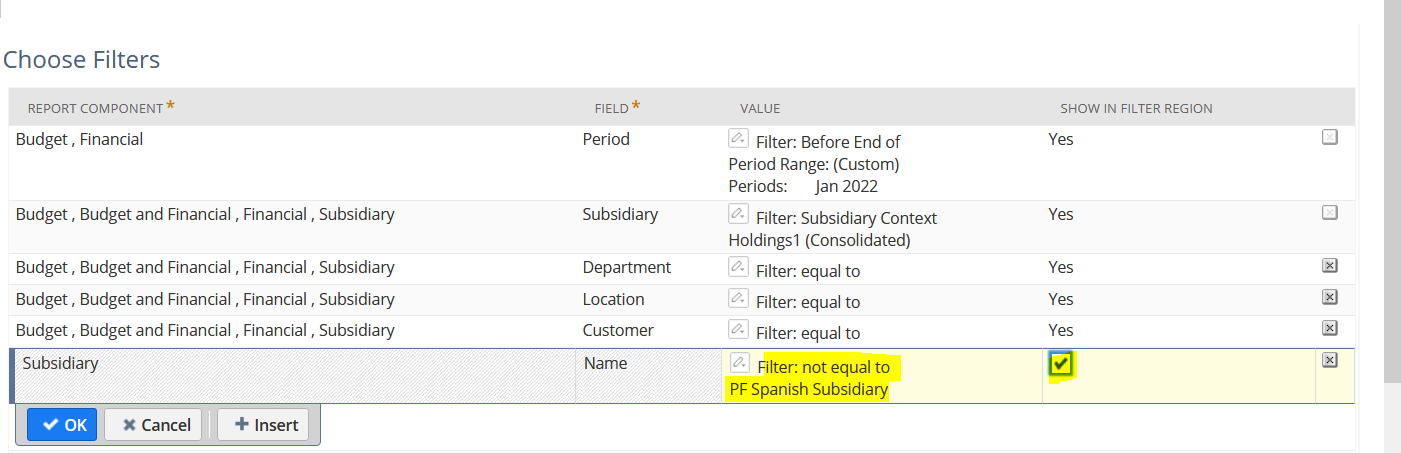Click pencil icon beside 'not equal to' filter
Viewport: 1401px width, 453px height.
click(740, 363)
